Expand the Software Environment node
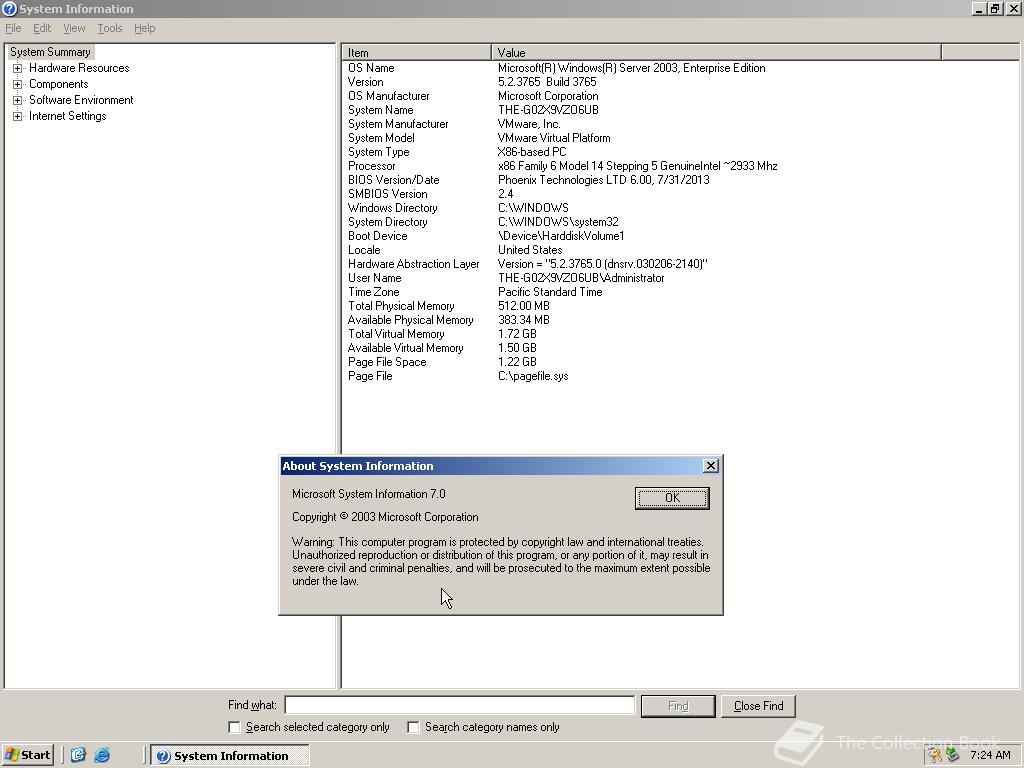The width and height of the screenshot is (1024, 768). coord(18,100)
